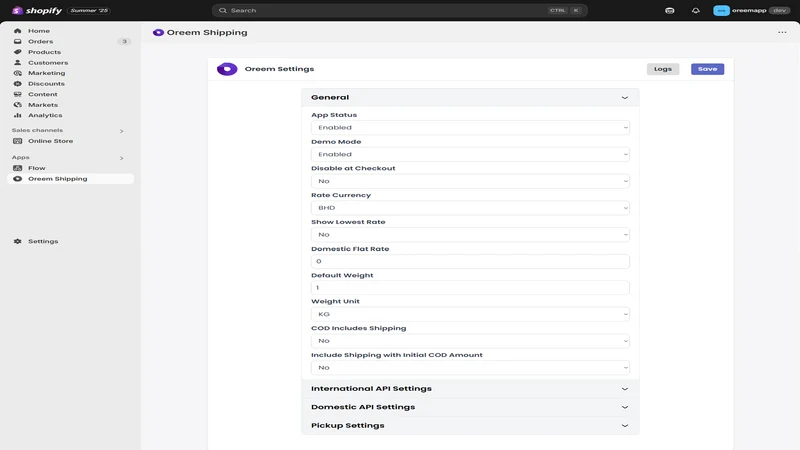Image resolution: width=800 pixels, height=450 pixels.
Task: Click the Settings gear icon
Action: click(x=17, y=241)
